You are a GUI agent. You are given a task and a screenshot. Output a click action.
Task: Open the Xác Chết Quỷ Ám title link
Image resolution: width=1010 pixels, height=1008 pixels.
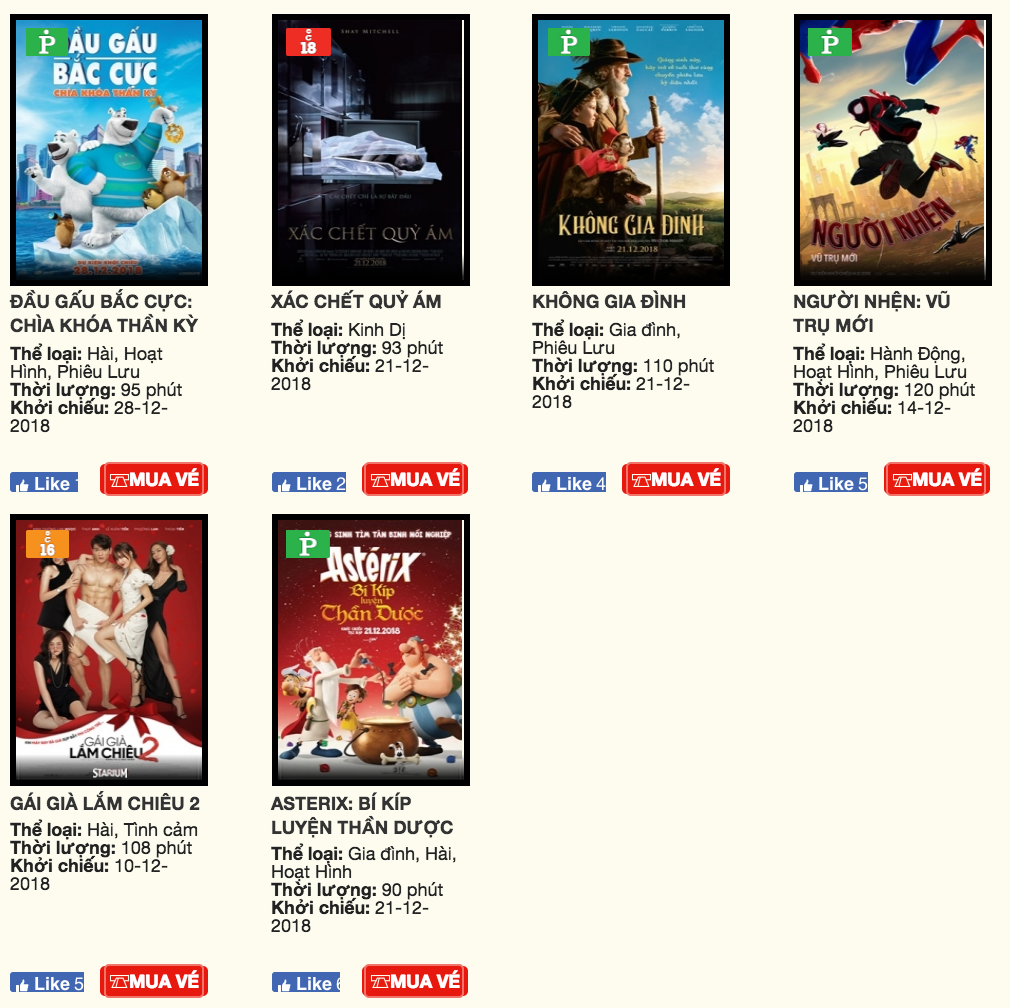356,301
